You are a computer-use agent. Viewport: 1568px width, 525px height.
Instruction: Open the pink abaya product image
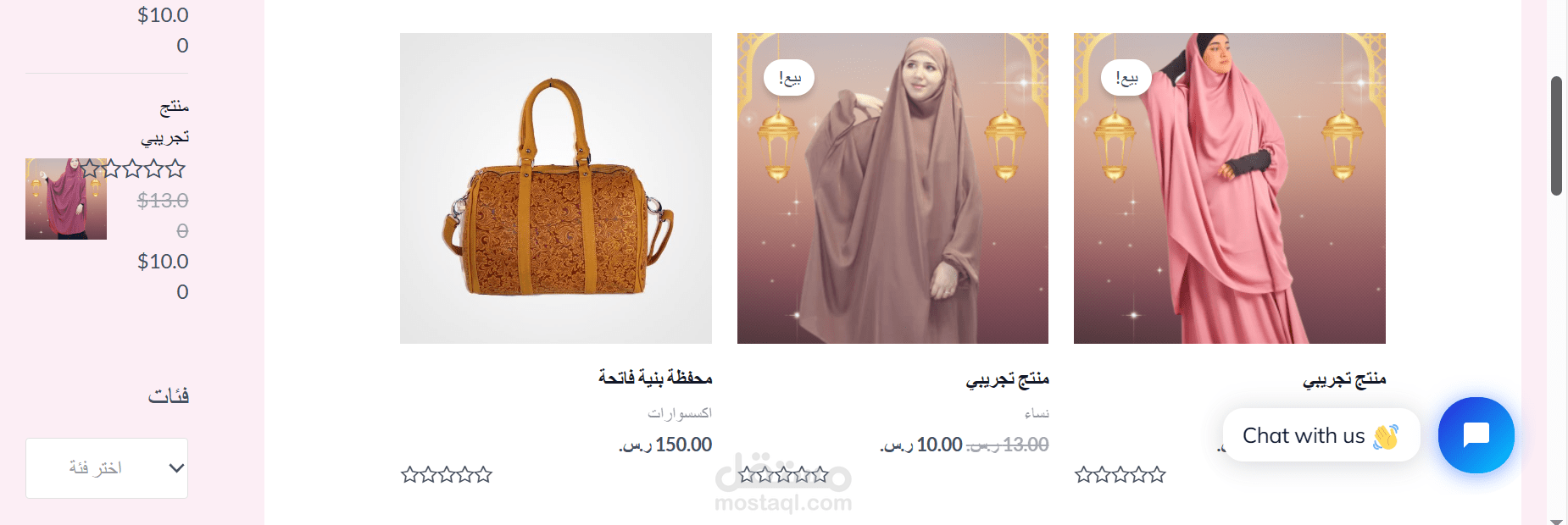[1230, 188]
